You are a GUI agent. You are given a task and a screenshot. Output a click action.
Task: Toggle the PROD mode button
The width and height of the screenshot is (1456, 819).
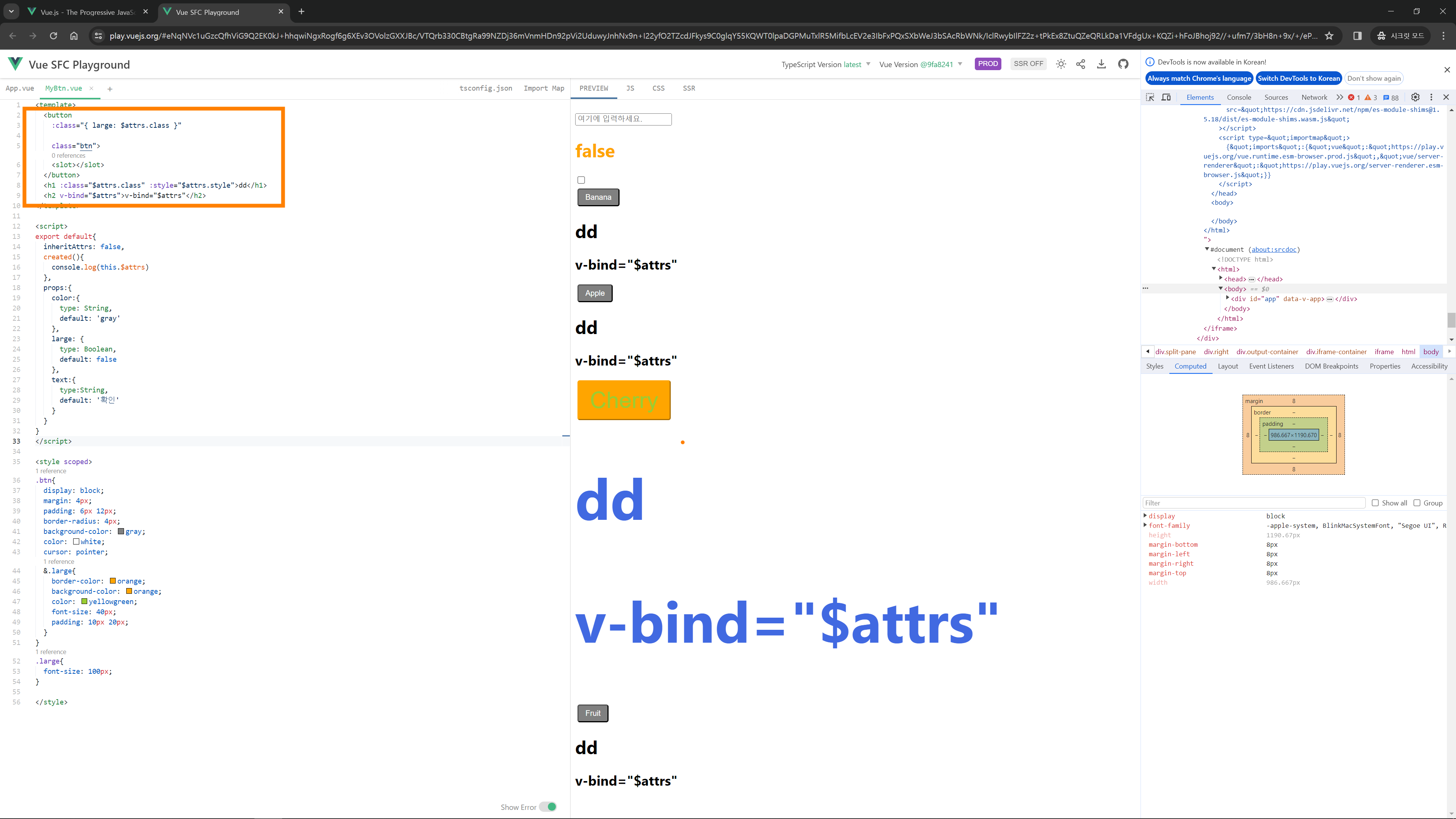(x=988, y=64)
